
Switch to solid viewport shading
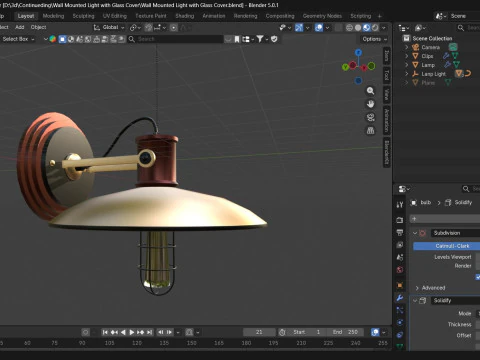(x=358, y=27)
